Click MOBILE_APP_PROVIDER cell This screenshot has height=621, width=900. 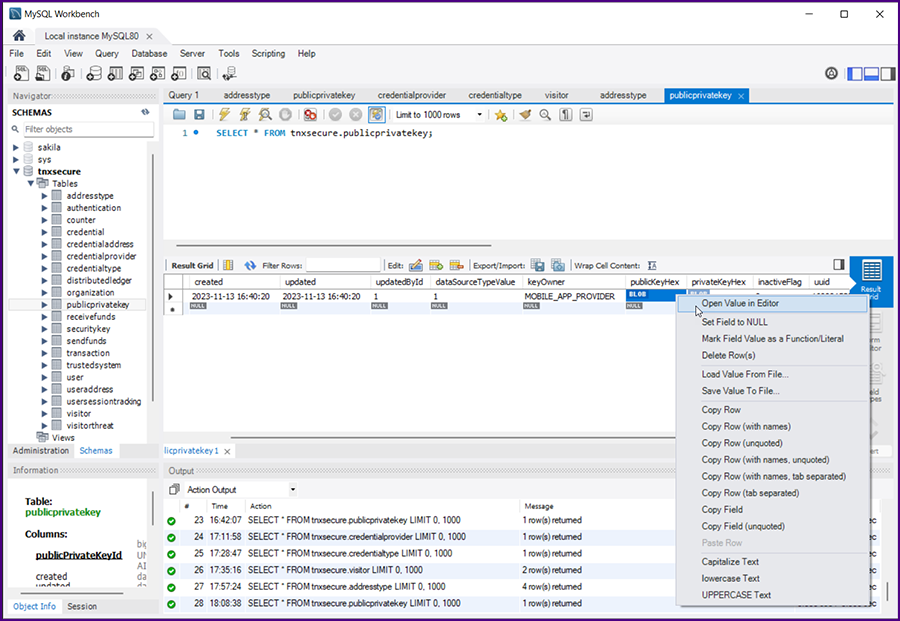[x=572, y=296]
